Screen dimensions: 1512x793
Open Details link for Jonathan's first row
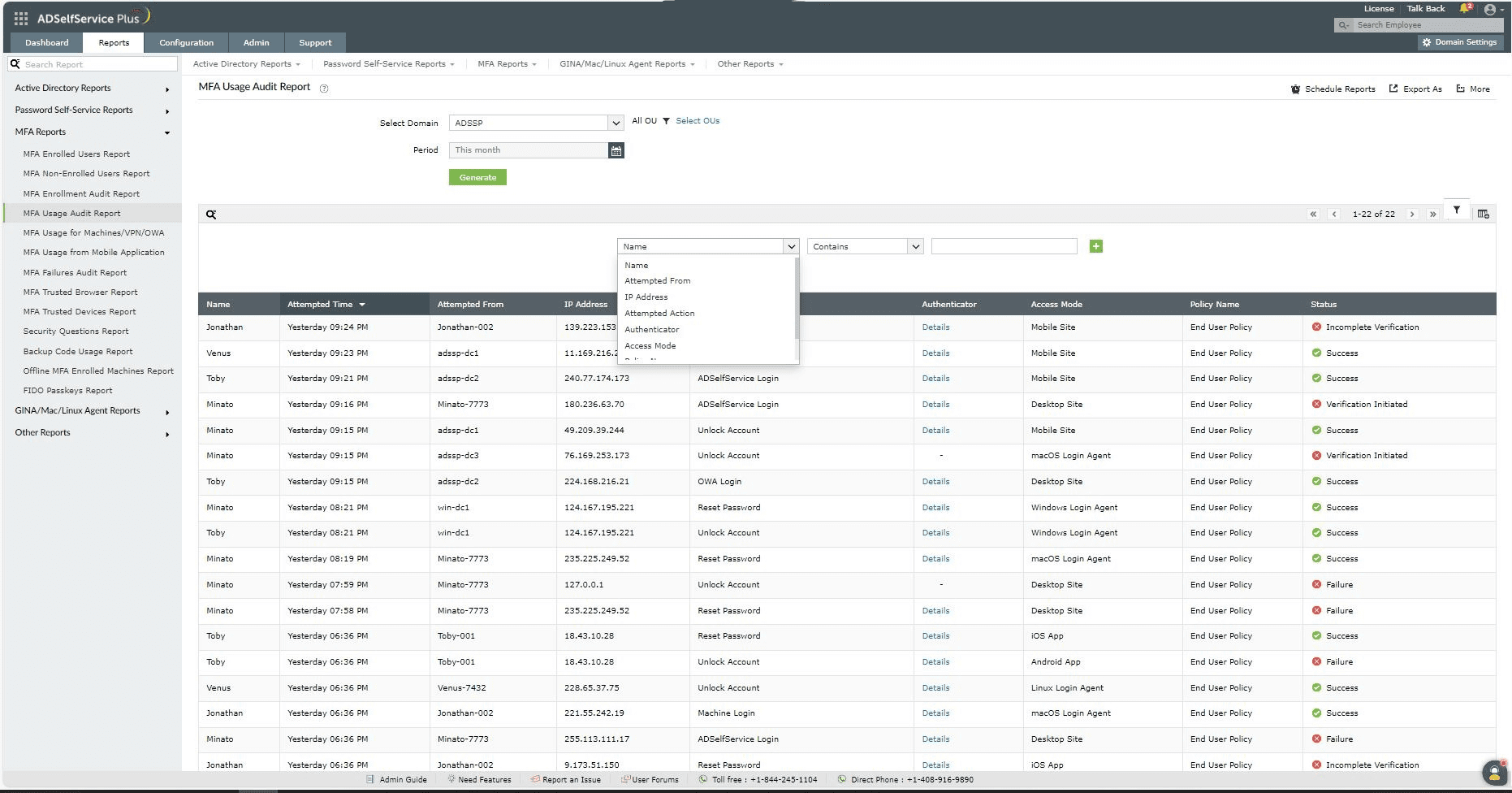(x=935, y=327)
